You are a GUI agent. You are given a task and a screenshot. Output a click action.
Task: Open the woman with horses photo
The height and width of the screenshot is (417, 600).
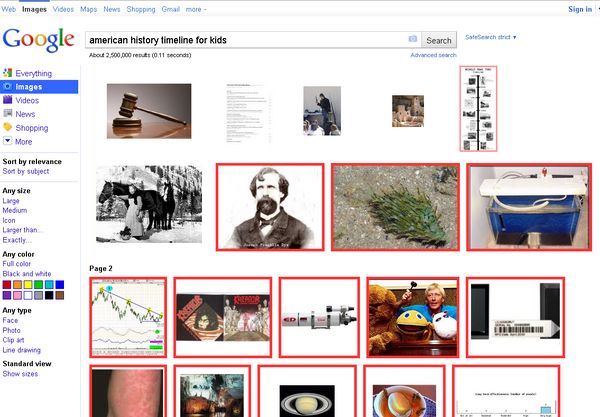click(149, 204)
